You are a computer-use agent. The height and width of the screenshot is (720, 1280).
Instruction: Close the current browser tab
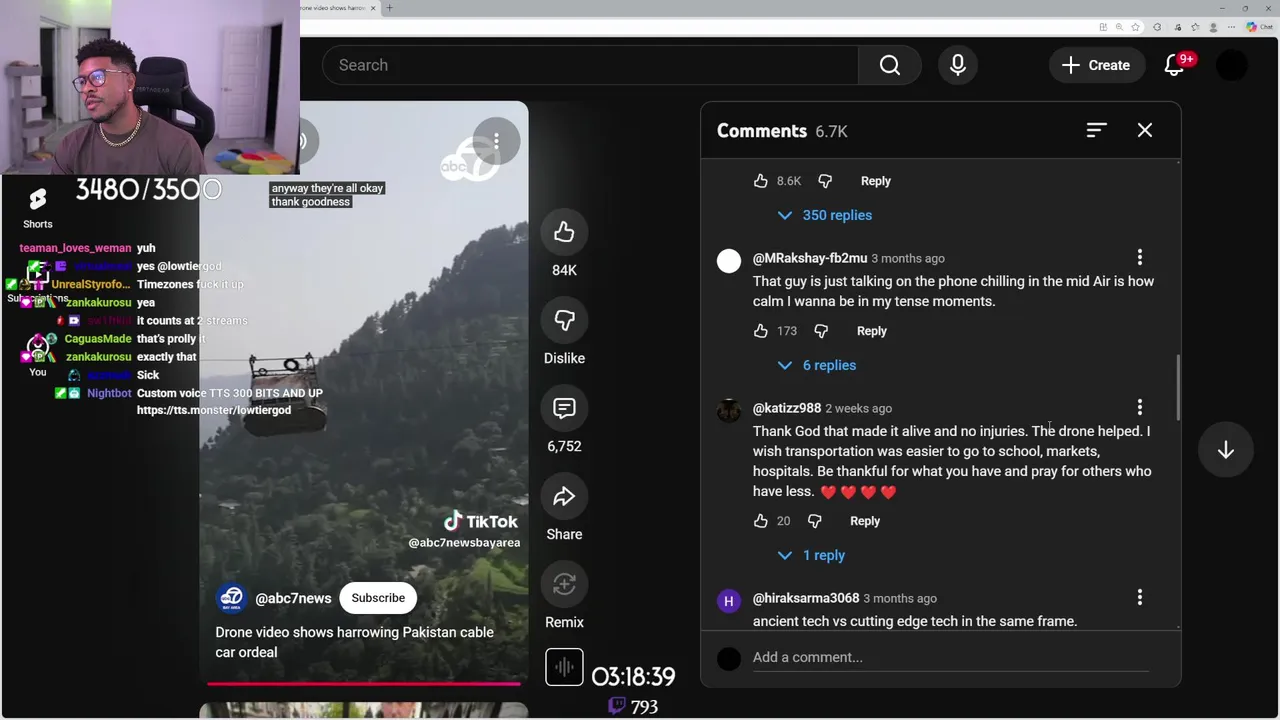[x=373, y=8]
